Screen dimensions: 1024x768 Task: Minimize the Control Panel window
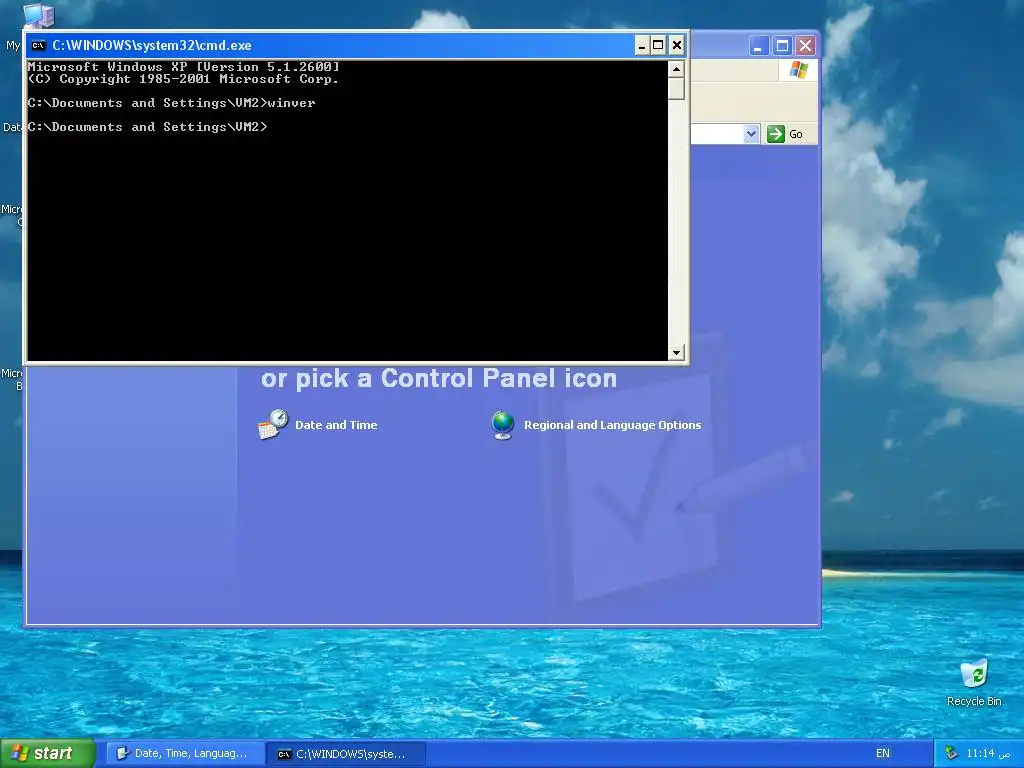tap(758, 46)
